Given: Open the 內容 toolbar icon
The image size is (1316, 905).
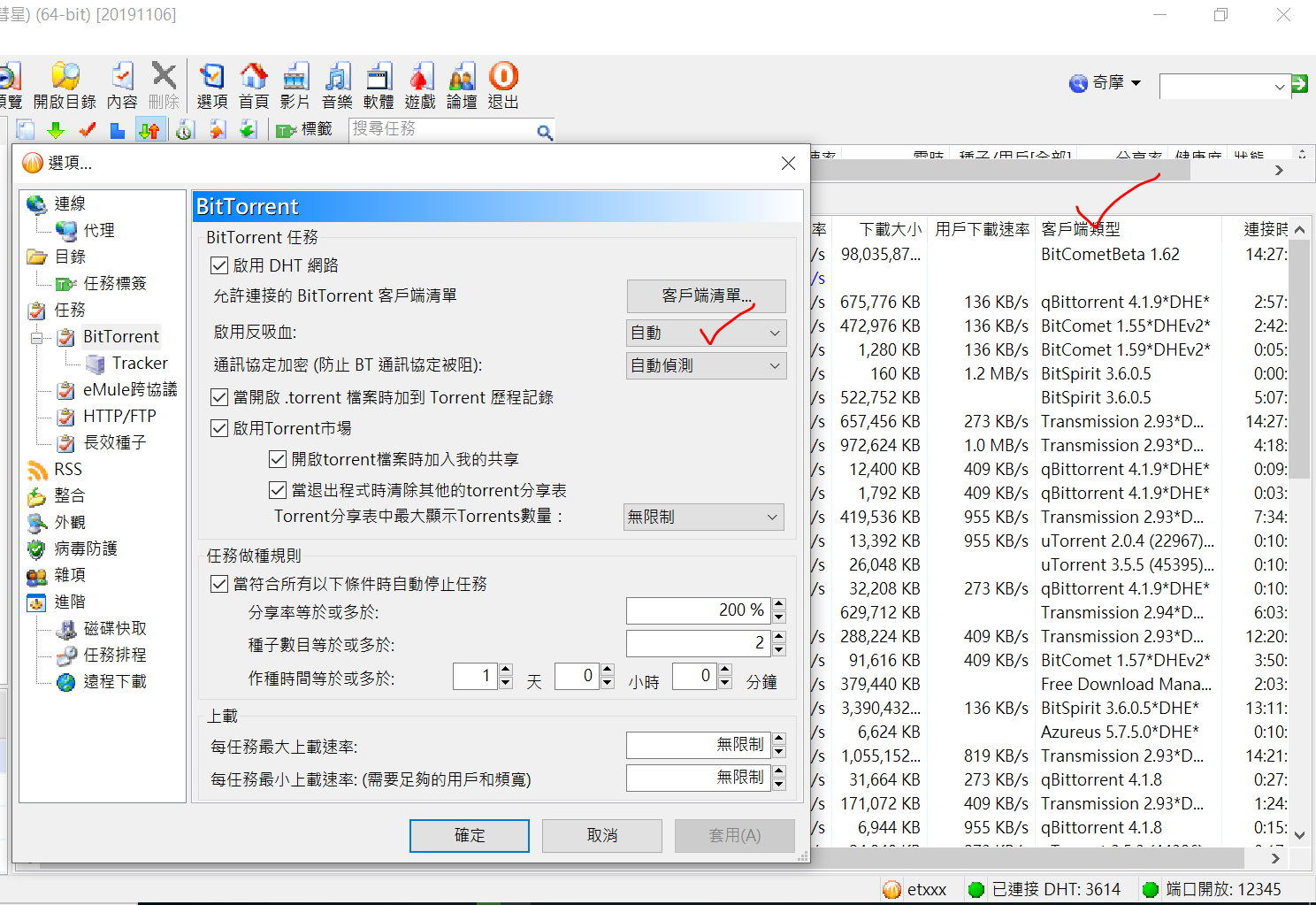Looking at the screenshot, I should pos(122,85).
